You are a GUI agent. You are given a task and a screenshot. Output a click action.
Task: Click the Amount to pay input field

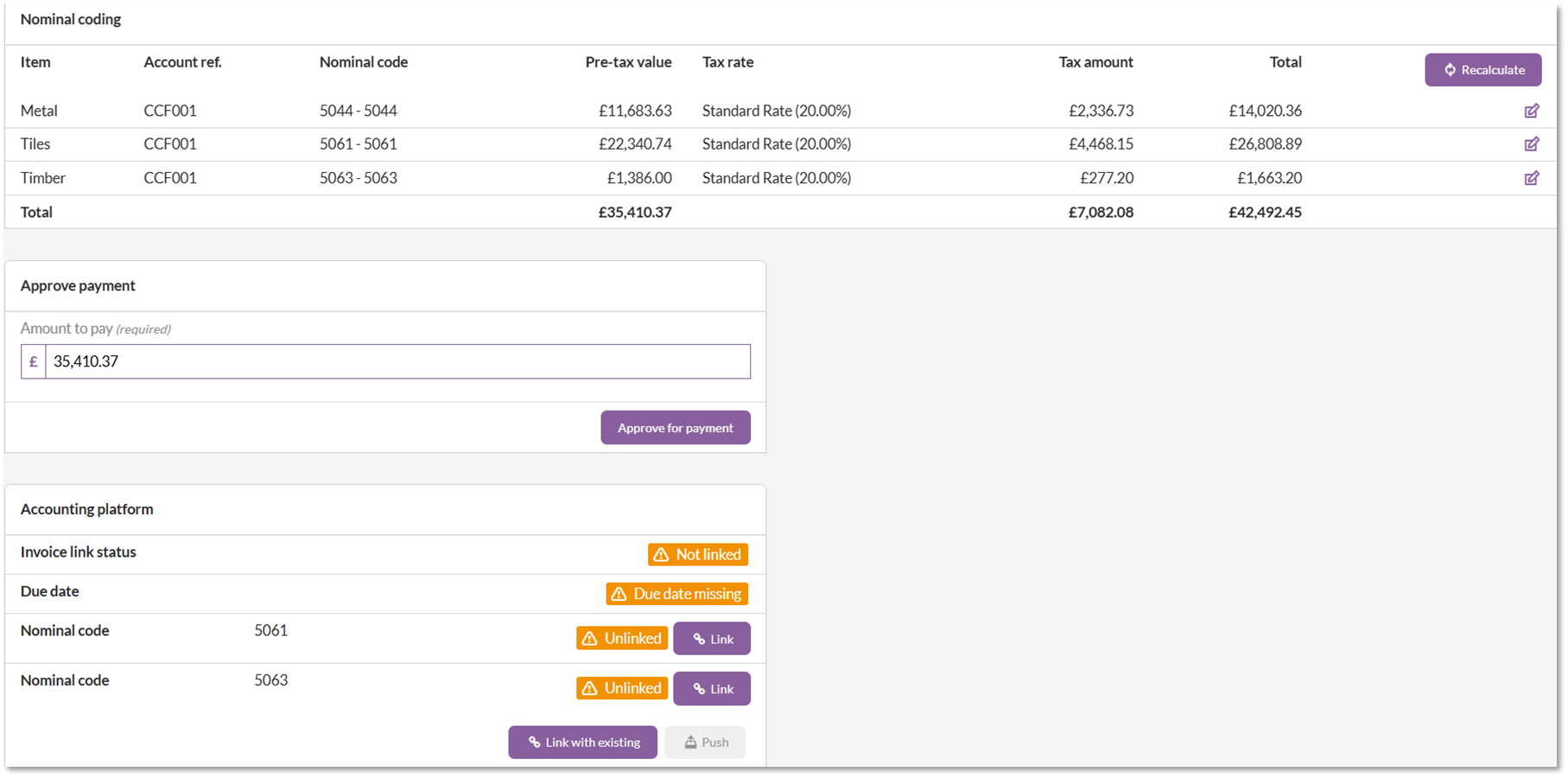tap(398, 361)
